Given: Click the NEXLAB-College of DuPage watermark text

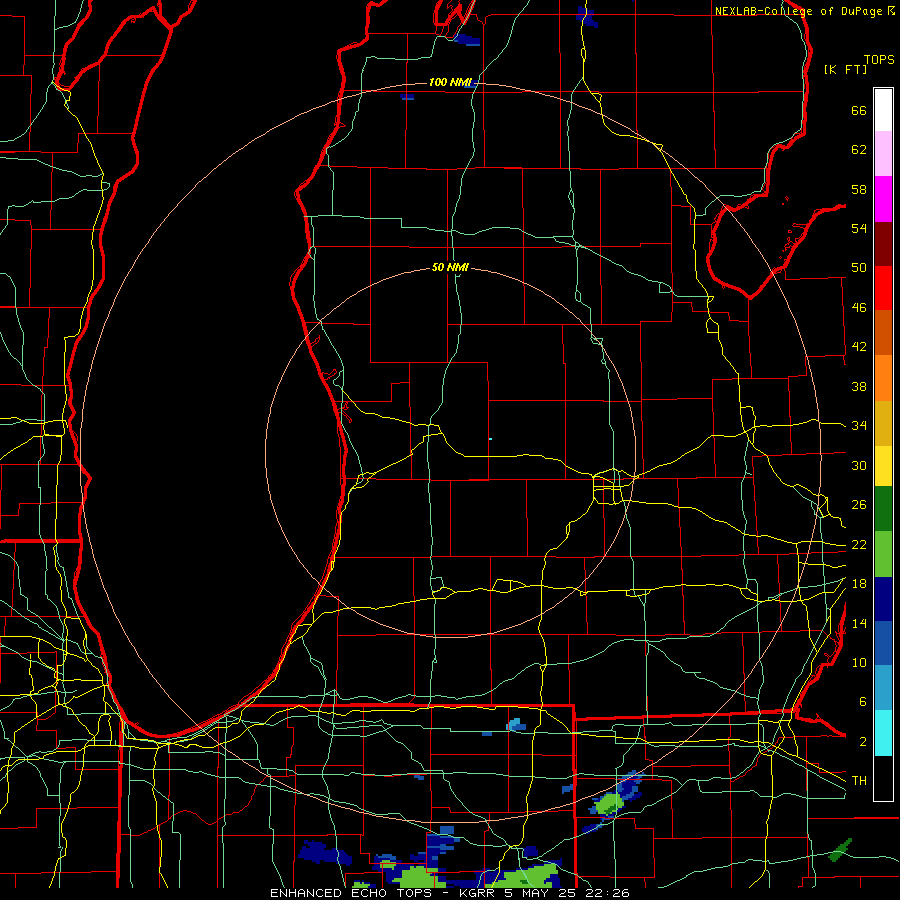Looking at the screenshot, I should pos(804,11).
